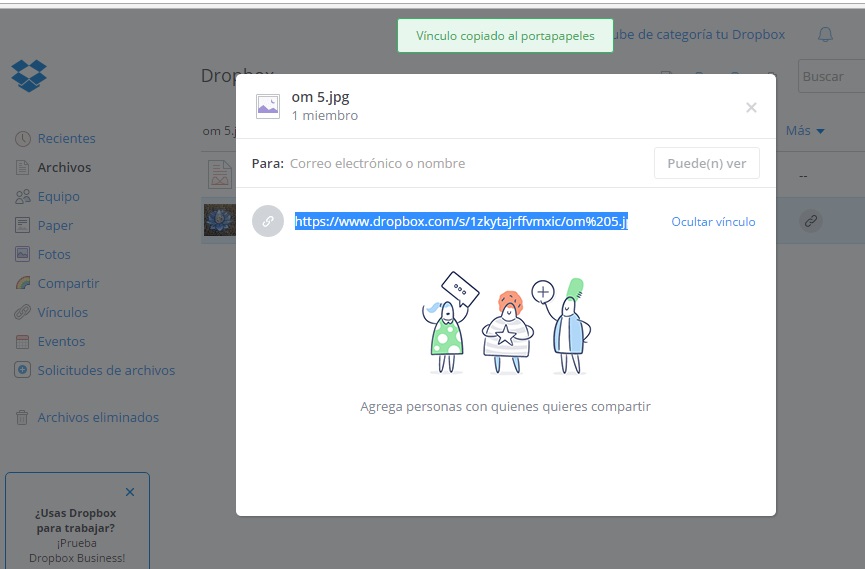
Task: Click Ocultar vínculo link
Action: (713, 221)
